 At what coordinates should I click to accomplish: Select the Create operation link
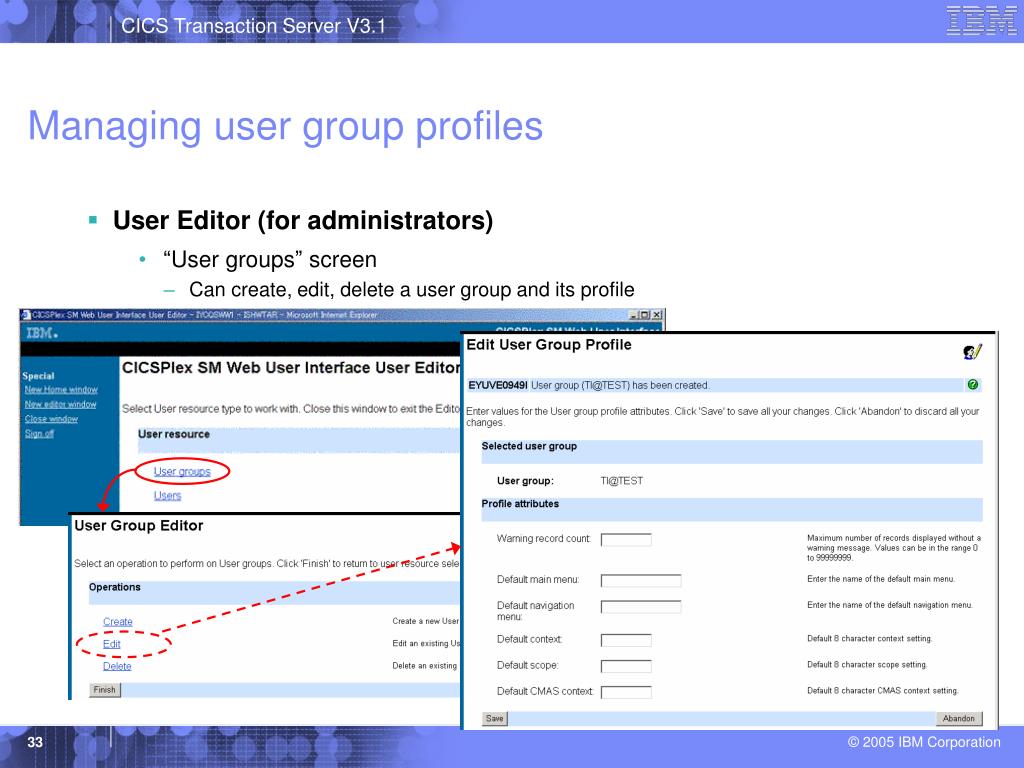[118, 622]
